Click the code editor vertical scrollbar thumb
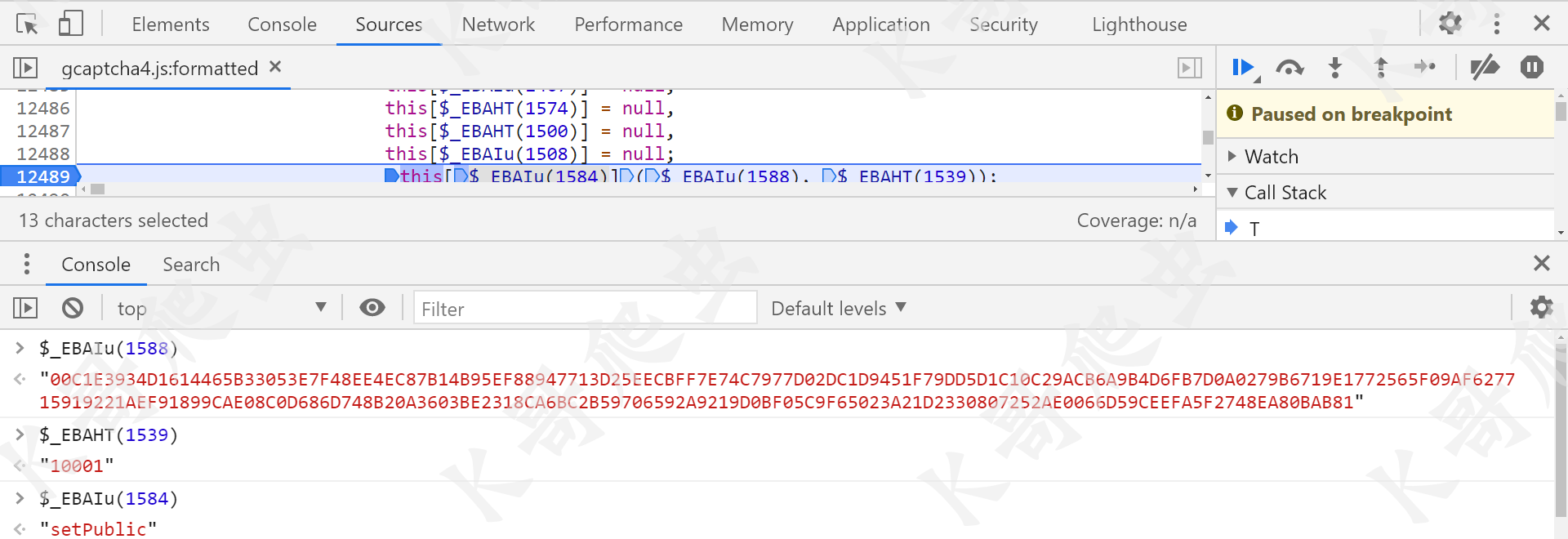Screen dimensions: 1568x539 tap(1208, 137)
